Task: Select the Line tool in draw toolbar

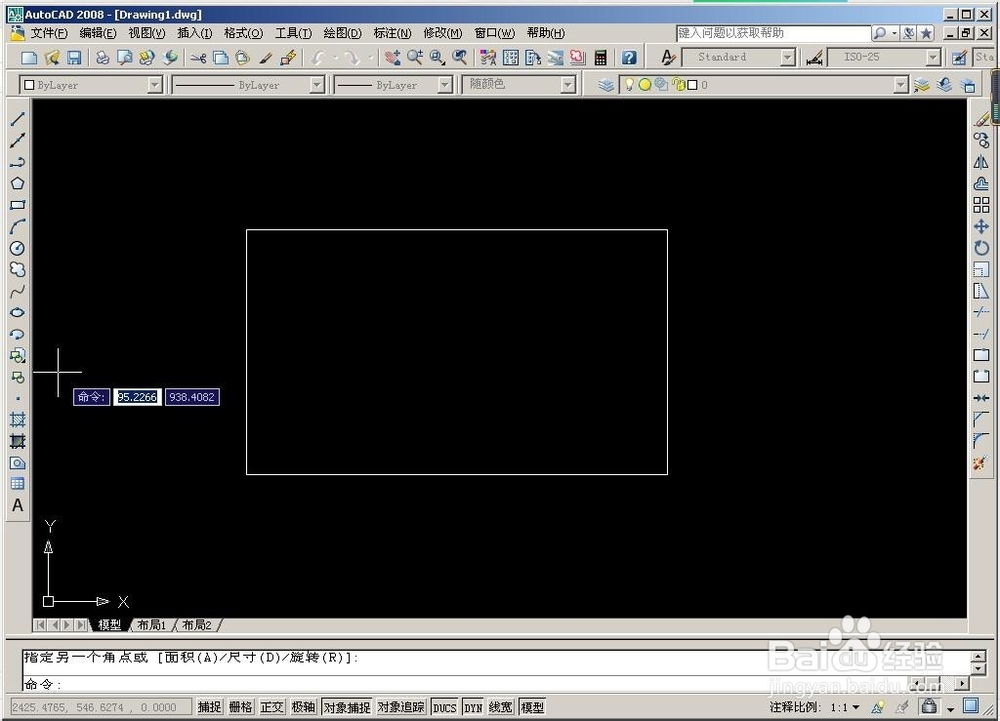Action: pyautogui.click(x=17, y=119)
